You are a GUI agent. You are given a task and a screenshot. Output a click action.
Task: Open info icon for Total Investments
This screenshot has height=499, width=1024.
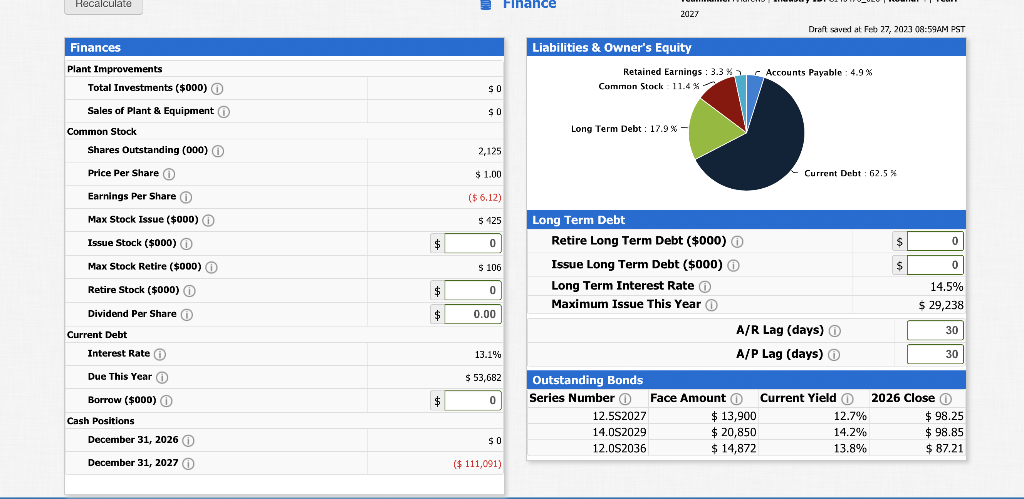click(217, 88)
